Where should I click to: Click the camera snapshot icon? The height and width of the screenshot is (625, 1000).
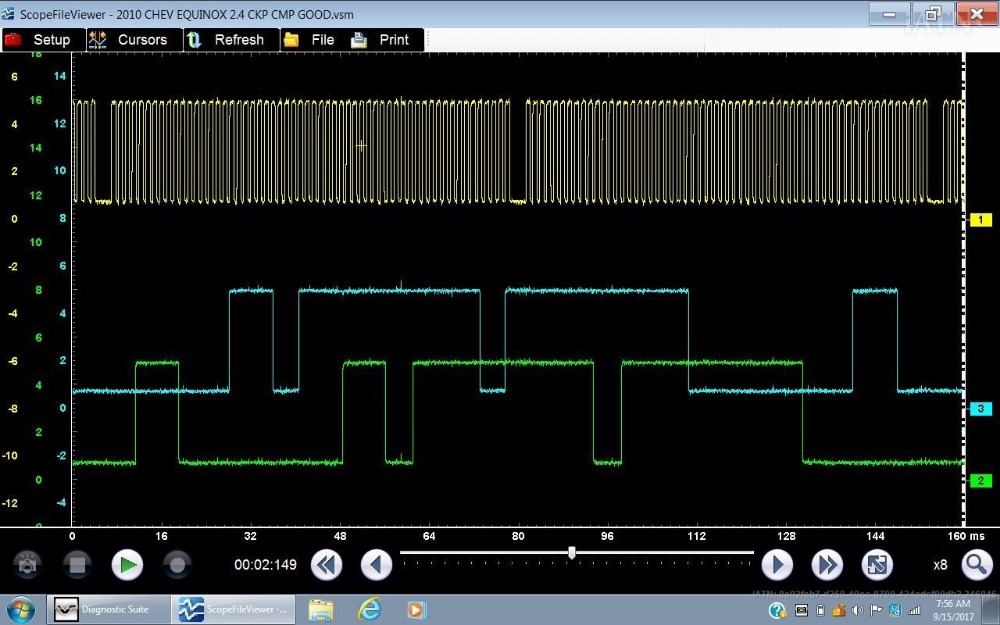click(x=27, y=565)
